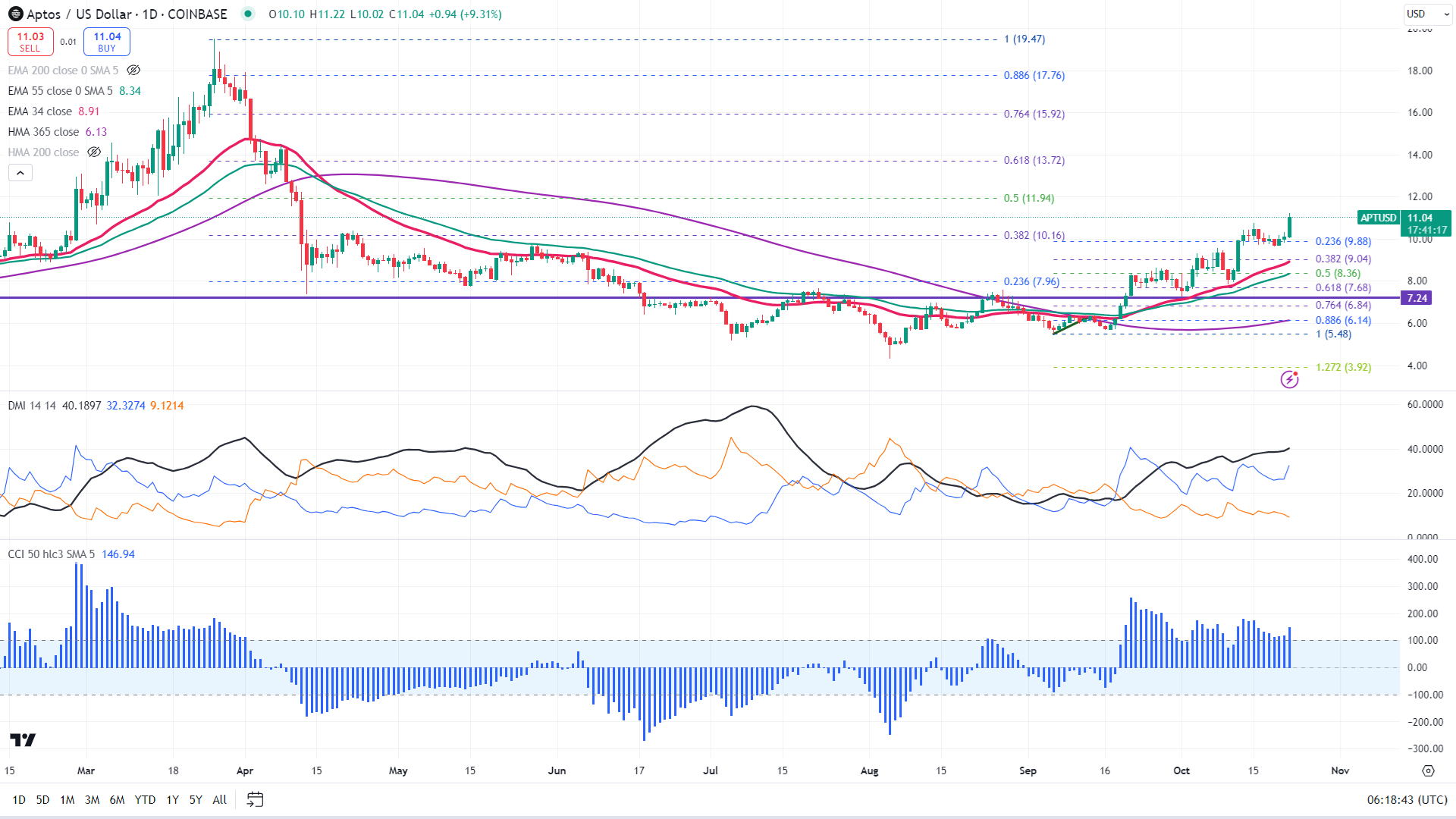This screenshot has height=819, width=1456.
Task: Click the 06:18:43 UTC timezone selector
Action: [1407, 799]
